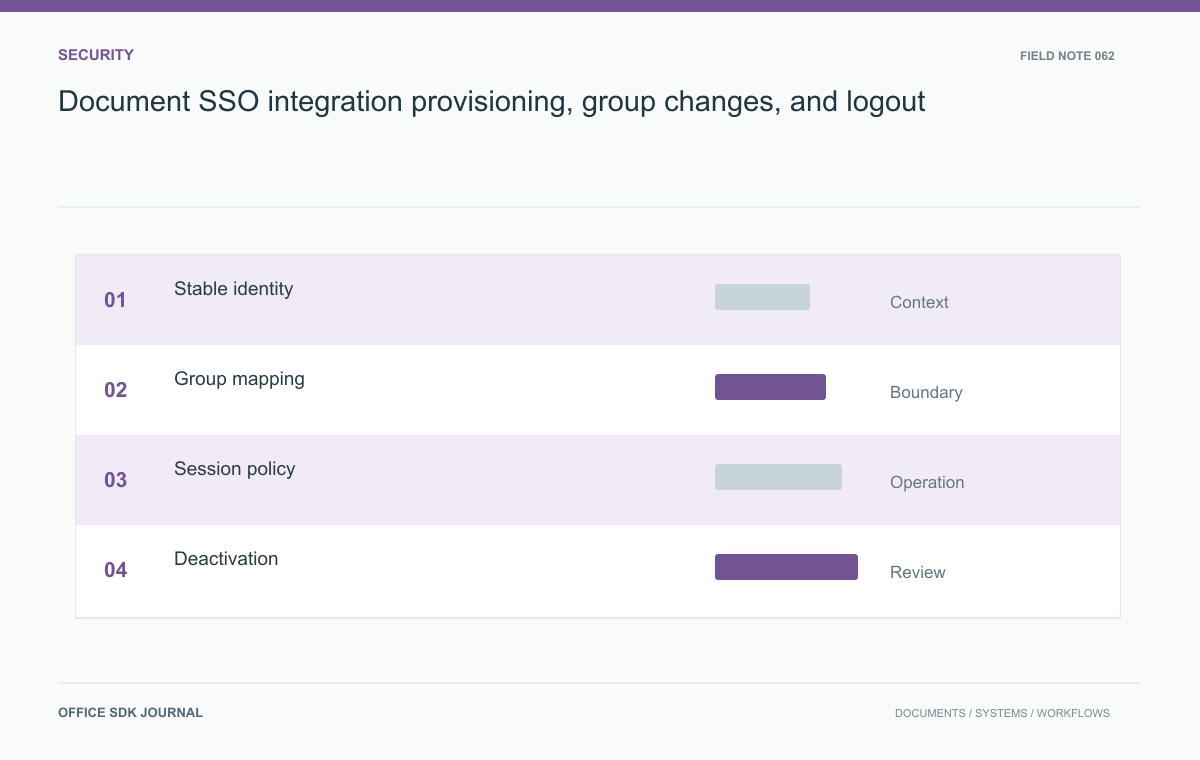Viewport: 1200px width, 760px height.
Task: Select row number 04
Action: point(116,570)
